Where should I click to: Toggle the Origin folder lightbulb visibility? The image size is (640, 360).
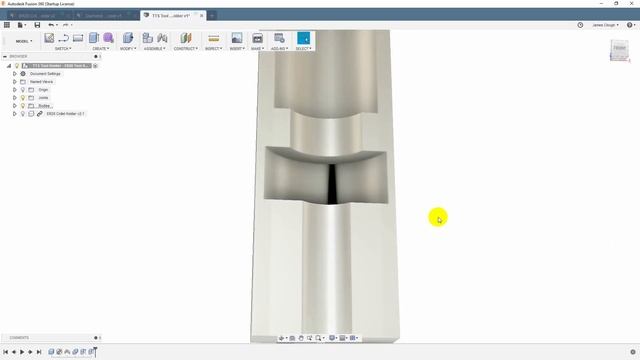tap(23, 90)
